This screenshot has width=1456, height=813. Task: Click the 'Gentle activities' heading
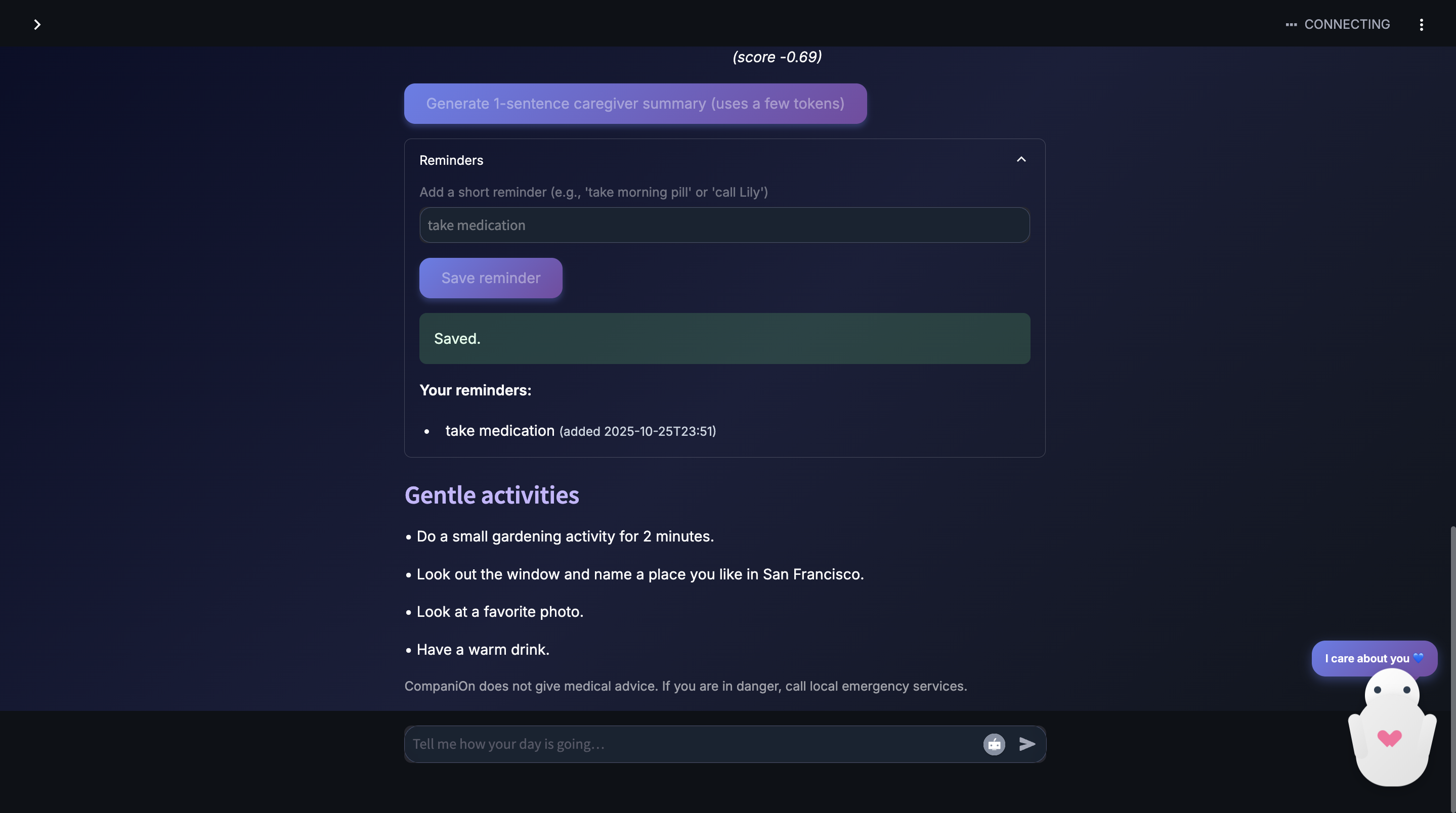(x=491, y=495)
